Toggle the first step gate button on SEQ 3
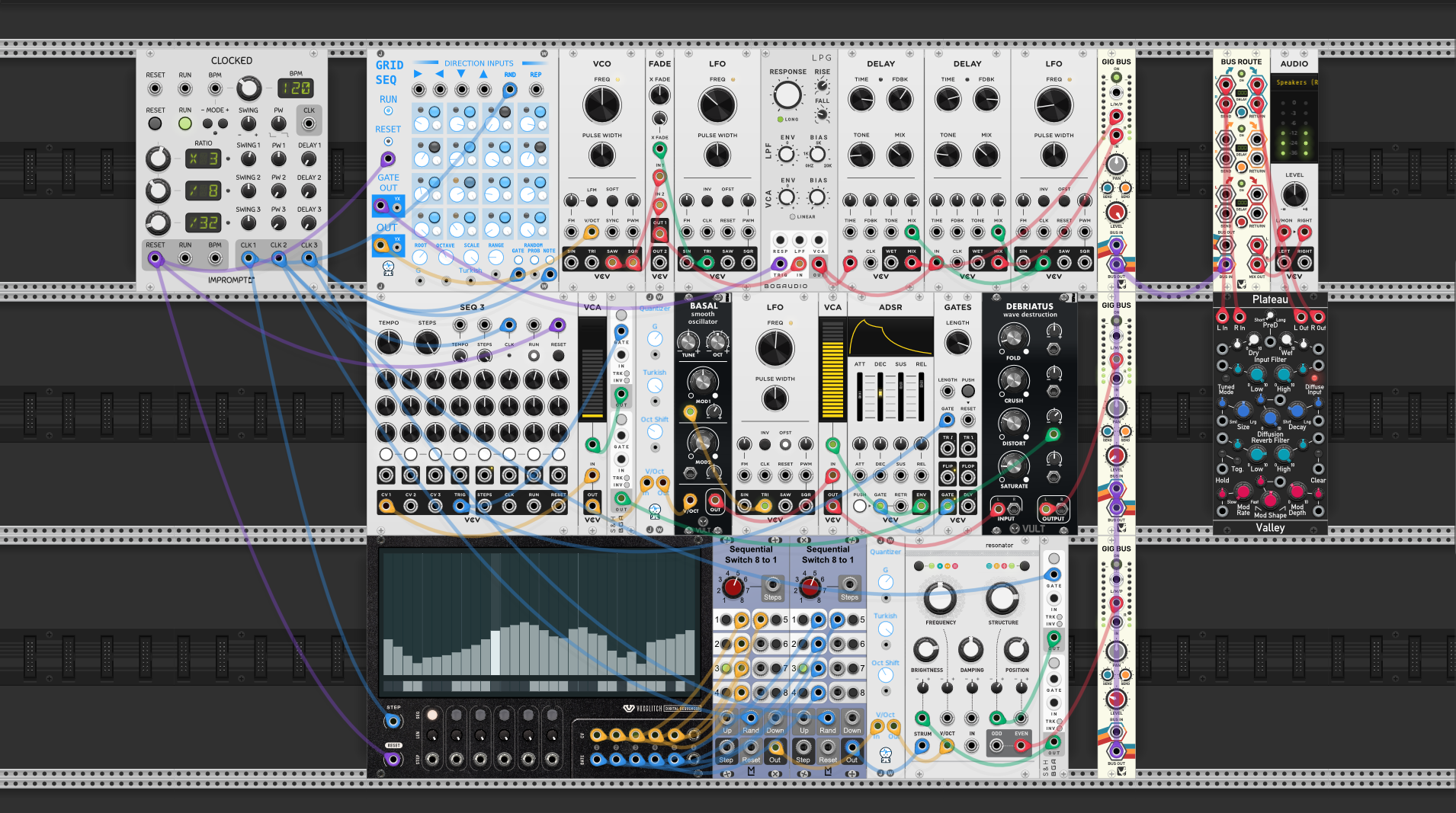This screenshot has width=1456, height=813. (386, 455)
